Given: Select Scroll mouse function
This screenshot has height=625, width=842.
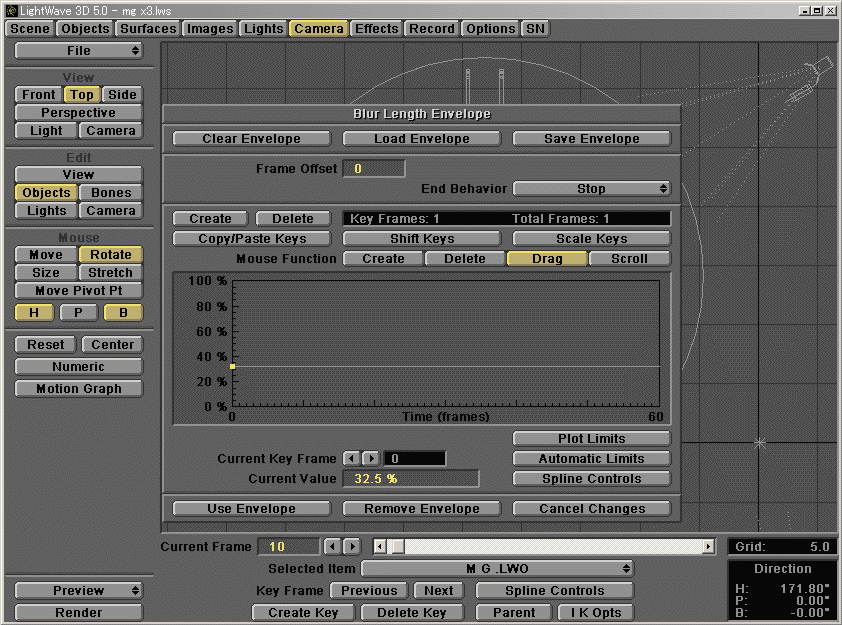Looking at the screenshot, I should 629,258.
